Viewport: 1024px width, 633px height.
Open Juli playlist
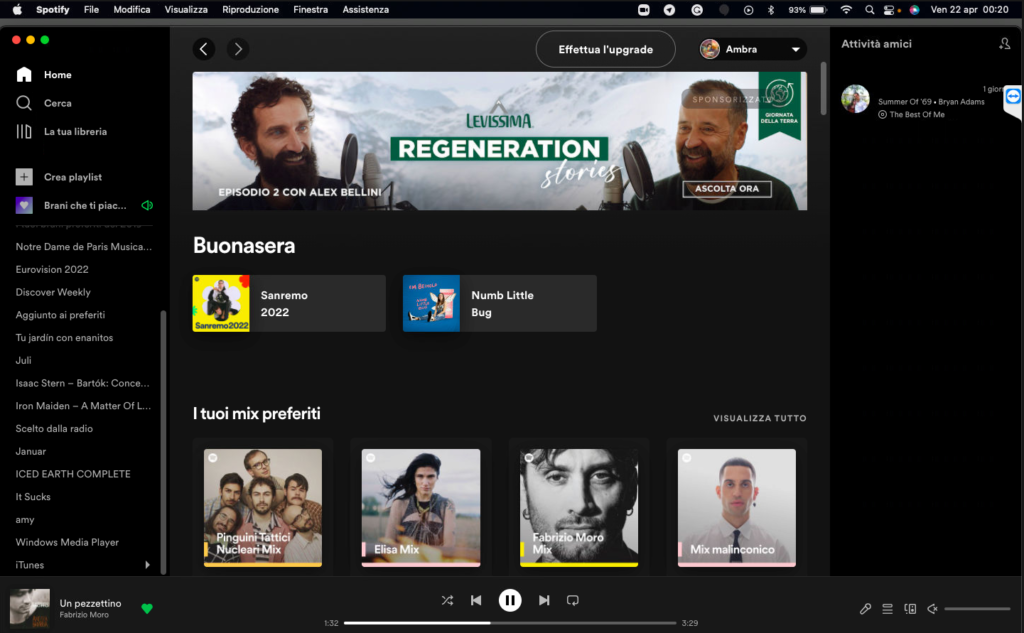tap(24, 360)
